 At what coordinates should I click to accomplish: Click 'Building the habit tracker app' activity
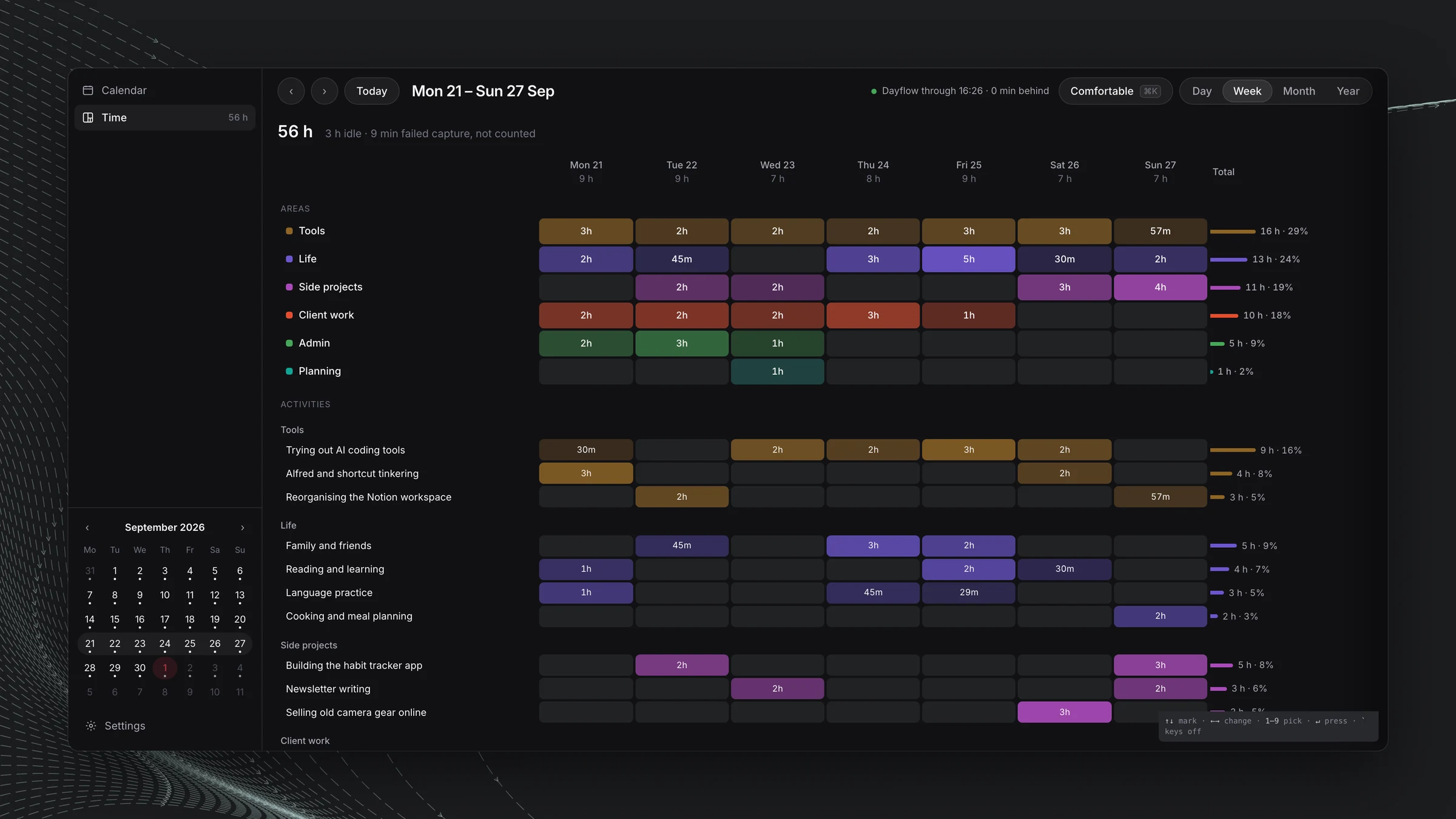pyautogui.click(x=354, y=666)
